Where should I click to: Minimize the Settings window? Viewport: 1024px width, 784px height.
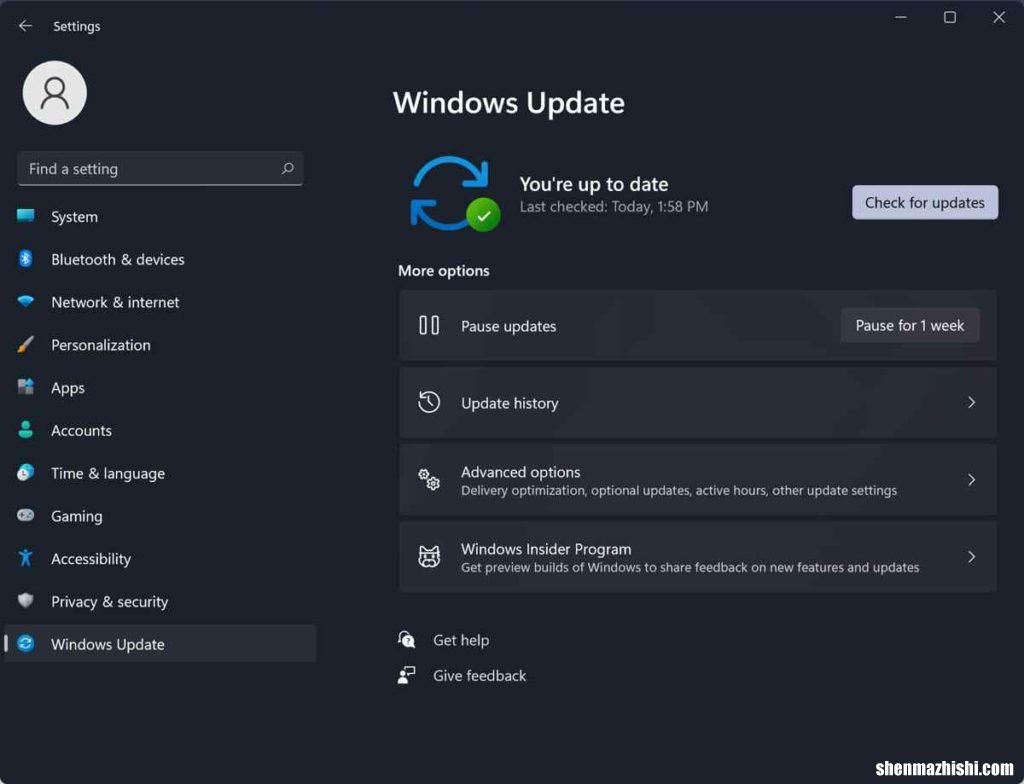tap(901, 17)
